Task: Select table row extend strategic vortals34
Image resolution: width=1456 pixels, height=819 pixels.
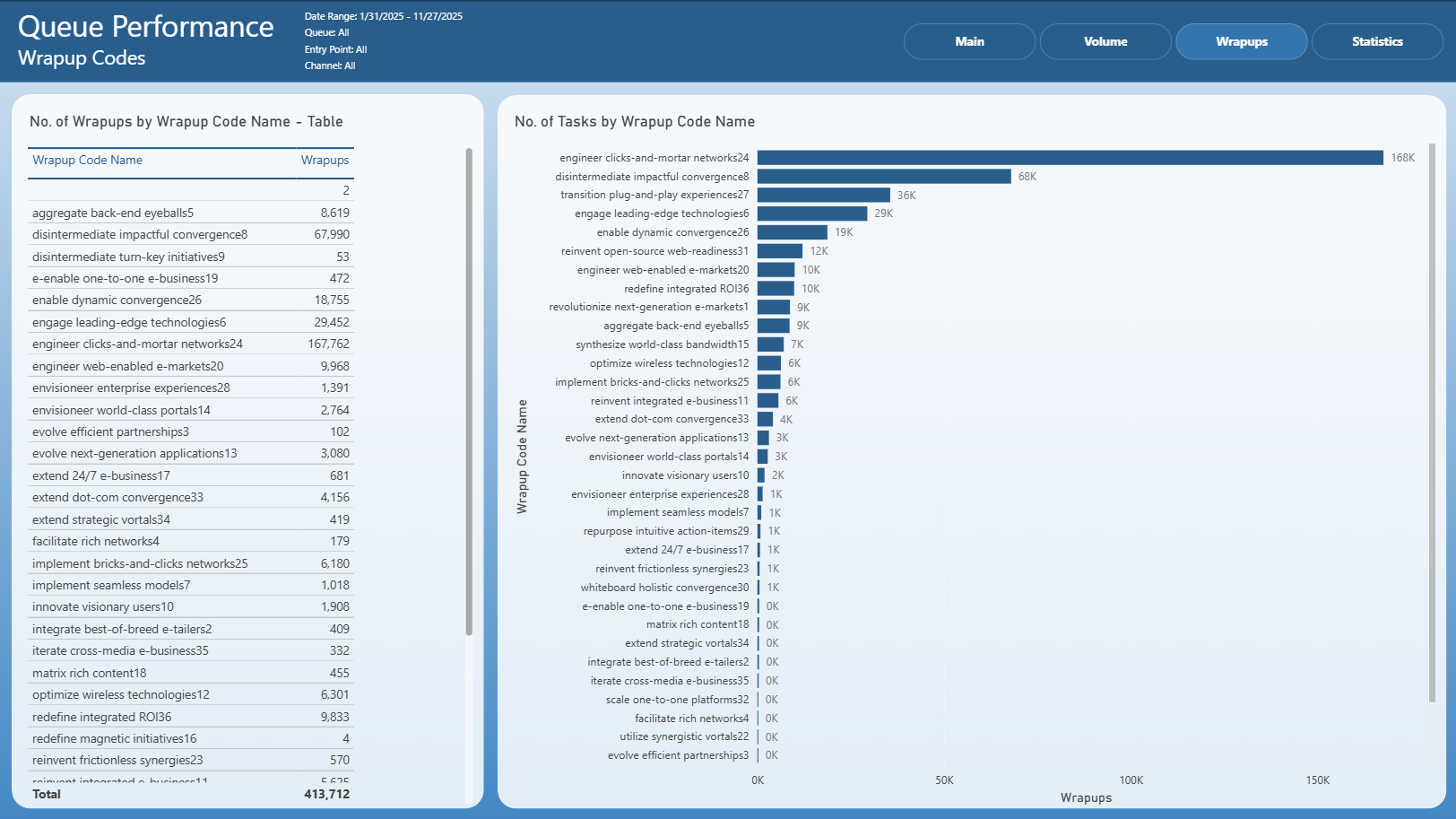Action: click(191, 519)
